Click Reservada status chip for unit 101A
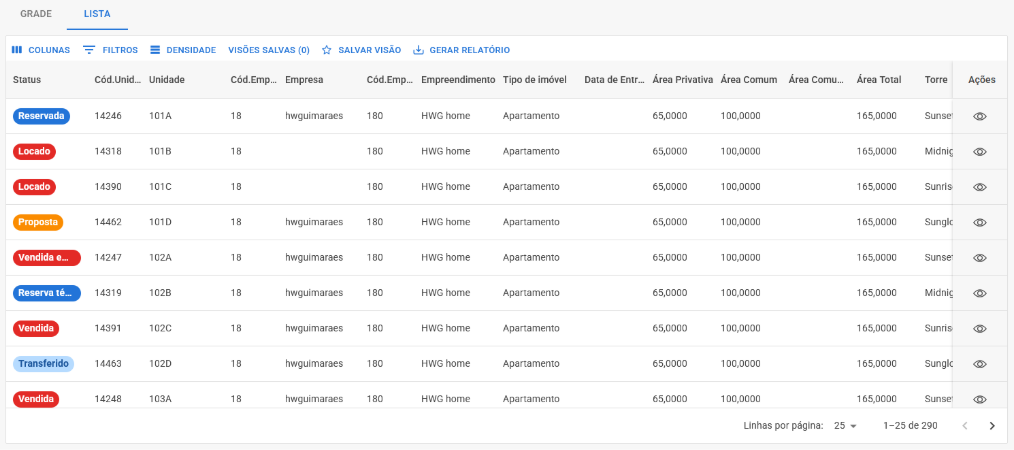 coord(41,116)
